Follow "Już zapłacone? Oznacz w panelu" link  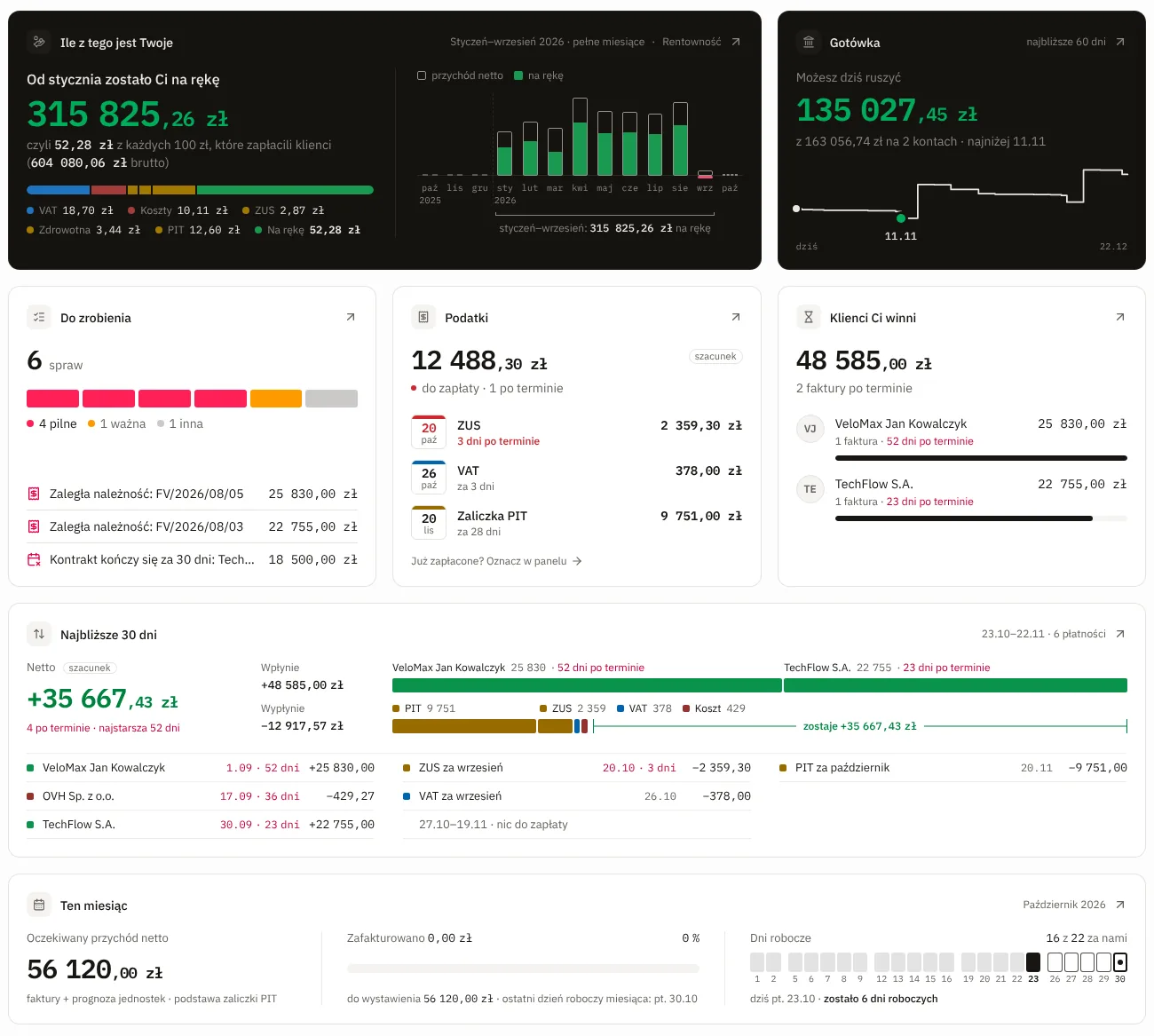pyautogui.click(x=496, y=561)
